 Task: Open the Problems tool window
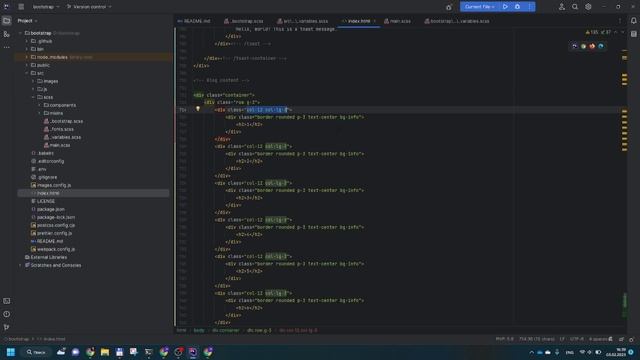pos(7,314)
